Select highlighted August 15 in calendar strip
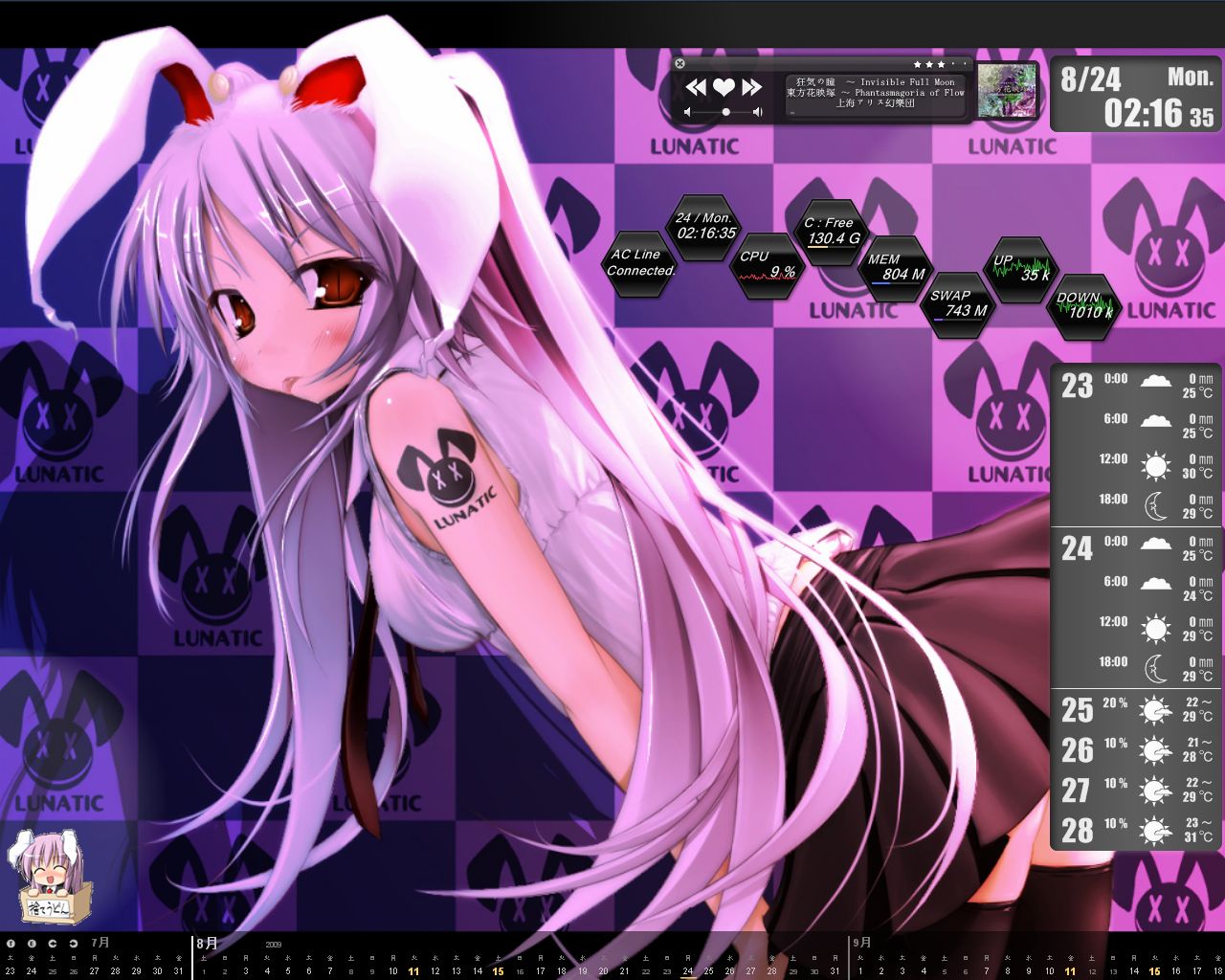This screenshot has height=980, width=1225. point(498,971)
